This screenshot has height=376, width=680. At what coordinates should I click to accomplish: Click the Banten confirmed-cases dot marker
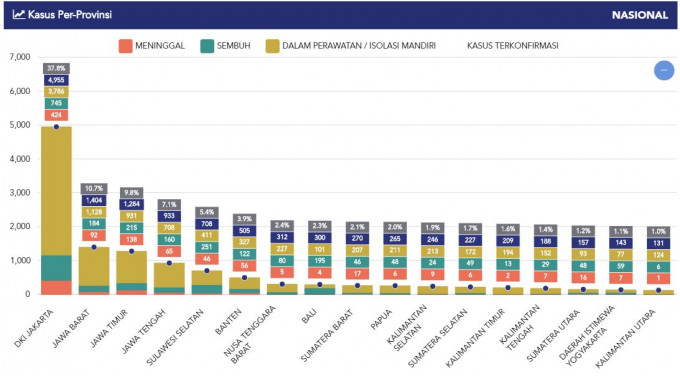(245, 278)
